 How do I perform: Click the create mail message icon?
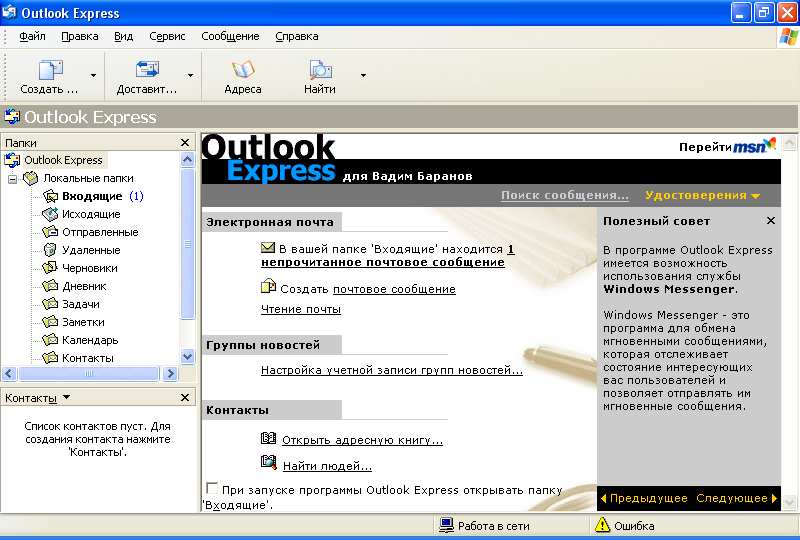click(268, 286)
